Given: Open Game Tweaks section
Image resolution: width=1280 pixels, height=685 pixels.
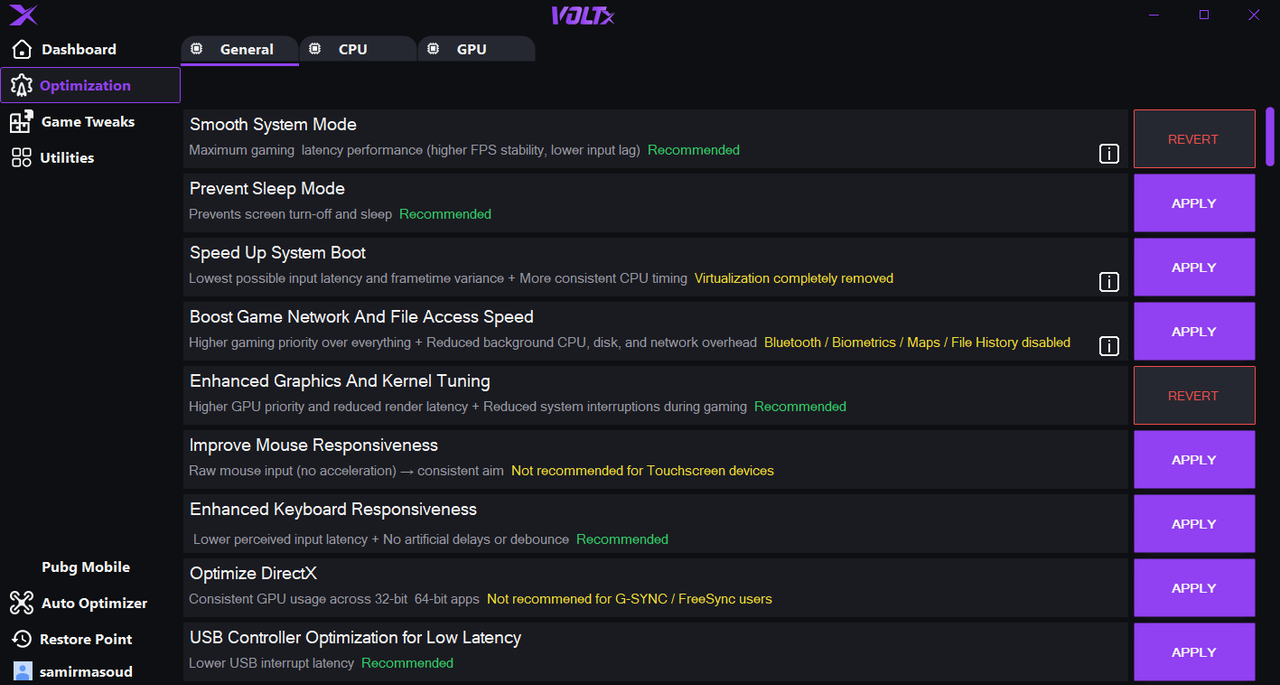Looking at the screenshot, I should tap(90, 122).
